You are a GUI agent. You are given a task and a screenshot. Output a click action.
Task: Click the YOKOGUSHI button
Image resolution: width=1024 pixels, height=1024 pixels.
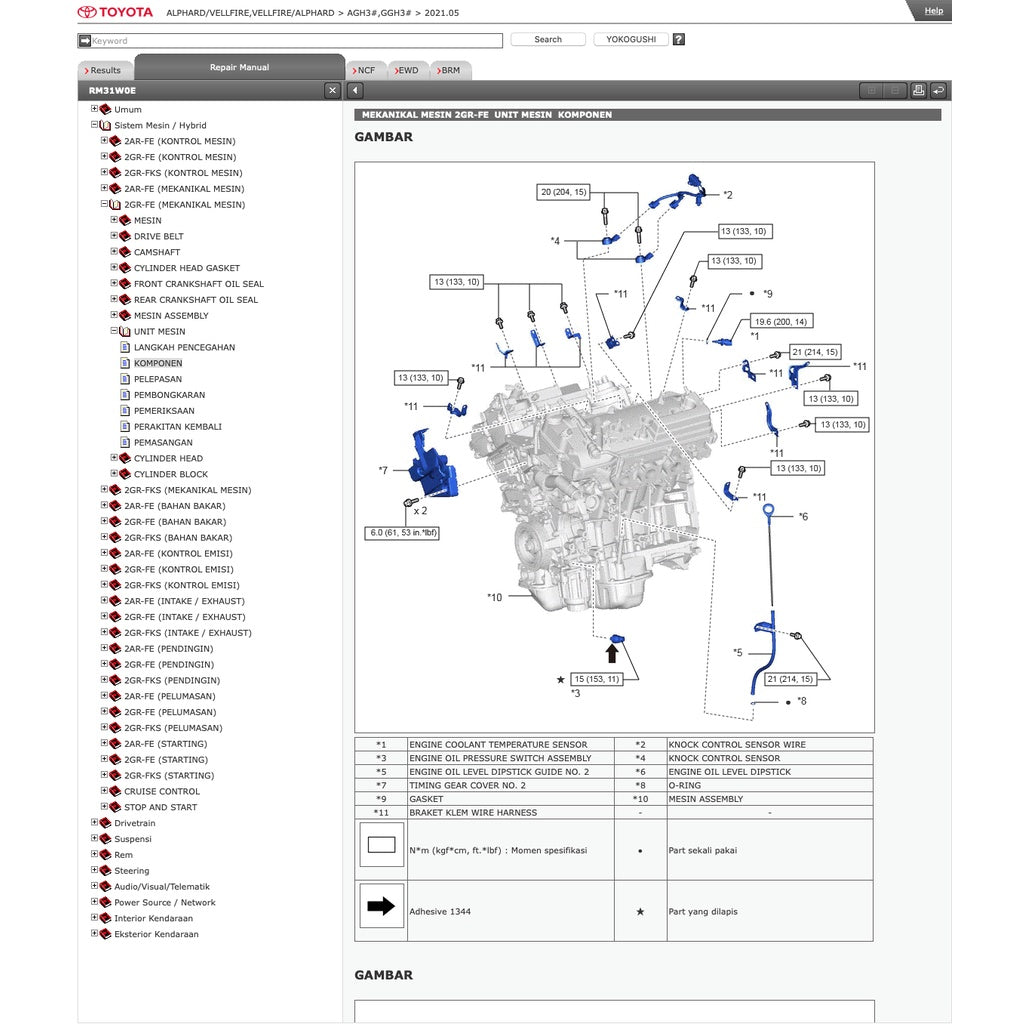[x=631, y=40]
